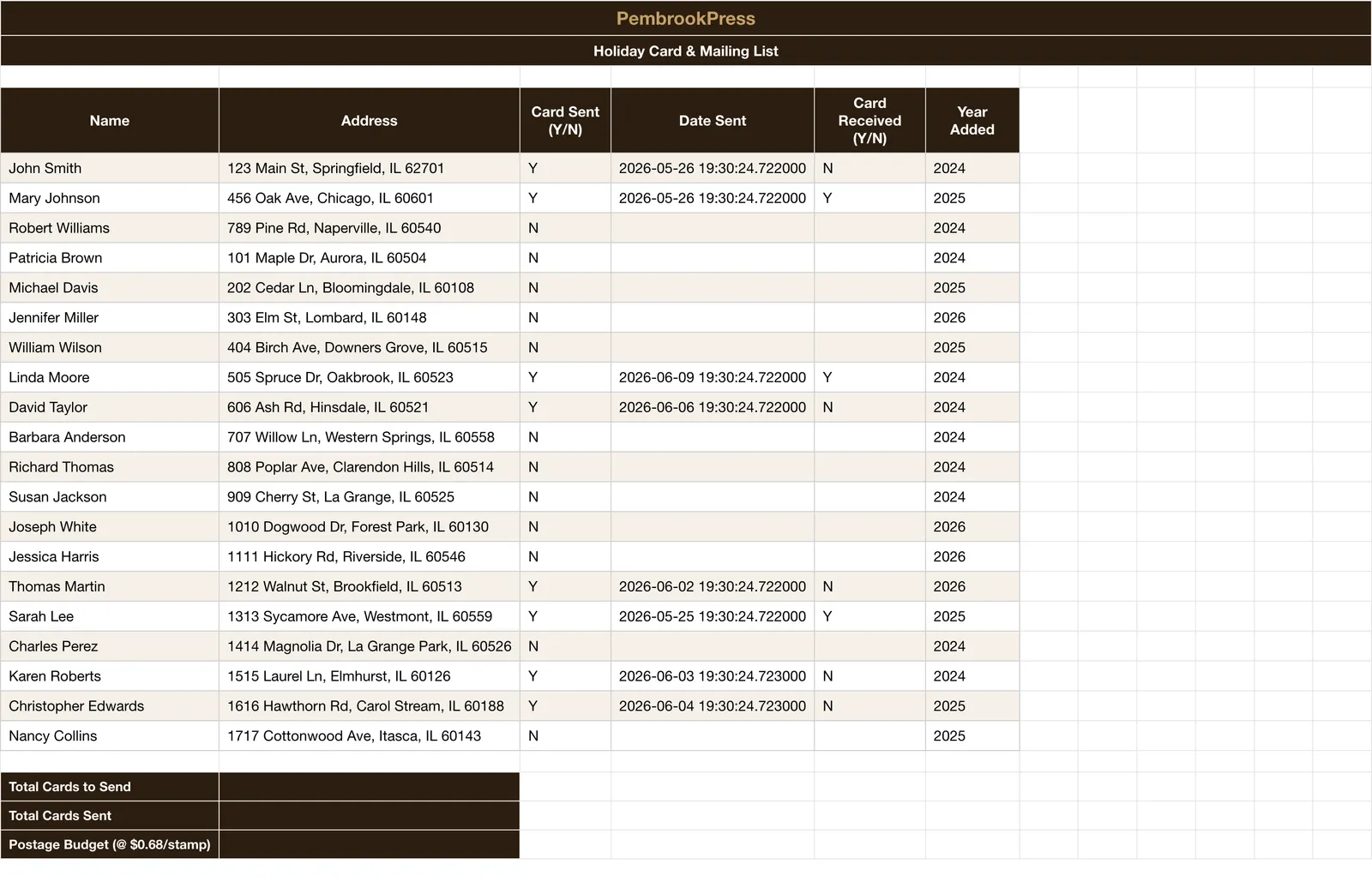Click address 1717 Cottonwood Ave, Itasca

tap(370, 736)
